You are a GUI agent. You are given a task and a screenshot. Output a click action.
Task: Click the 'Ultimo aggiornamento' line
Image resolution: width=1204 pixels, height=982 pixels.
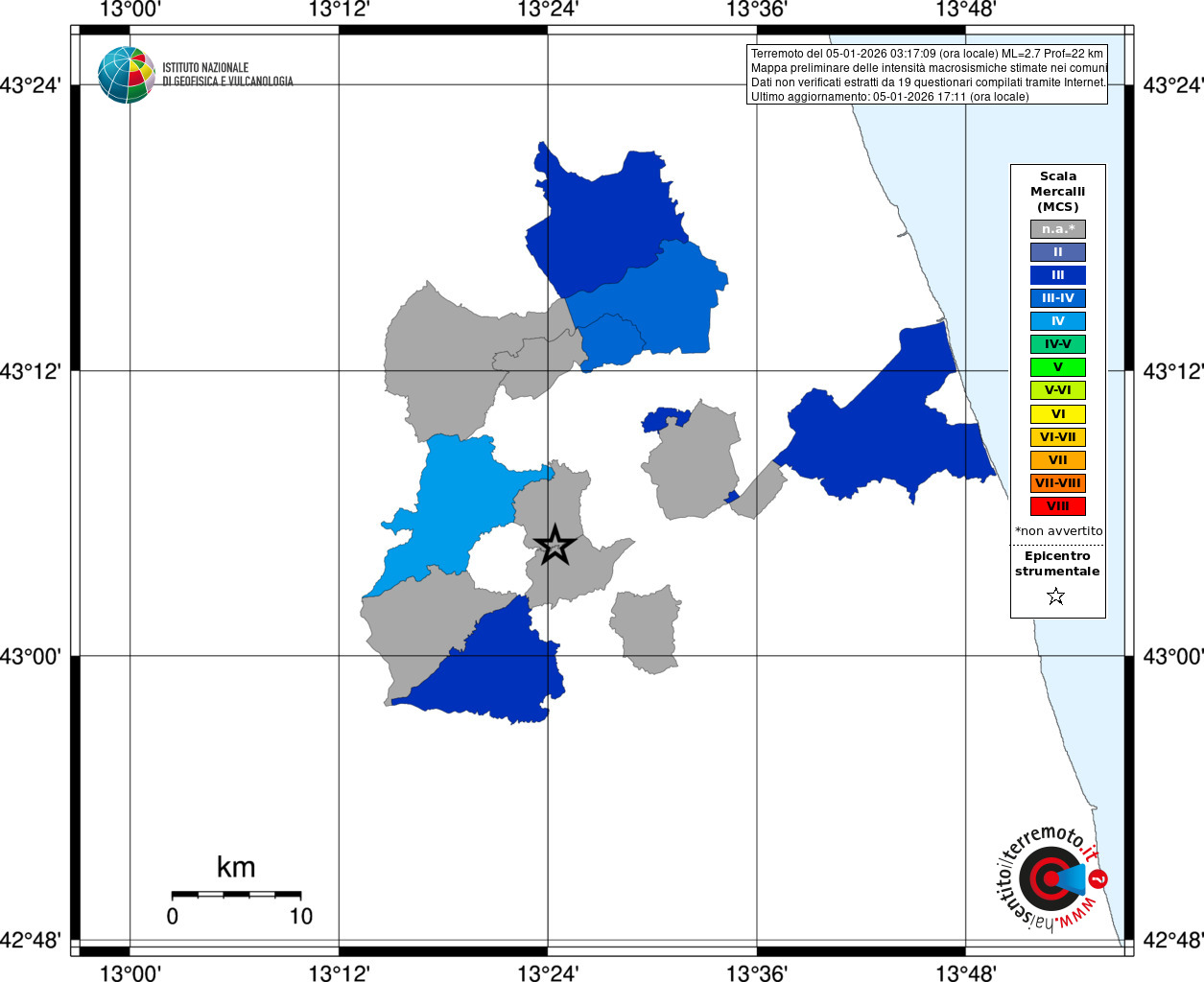tap(889, 97)
